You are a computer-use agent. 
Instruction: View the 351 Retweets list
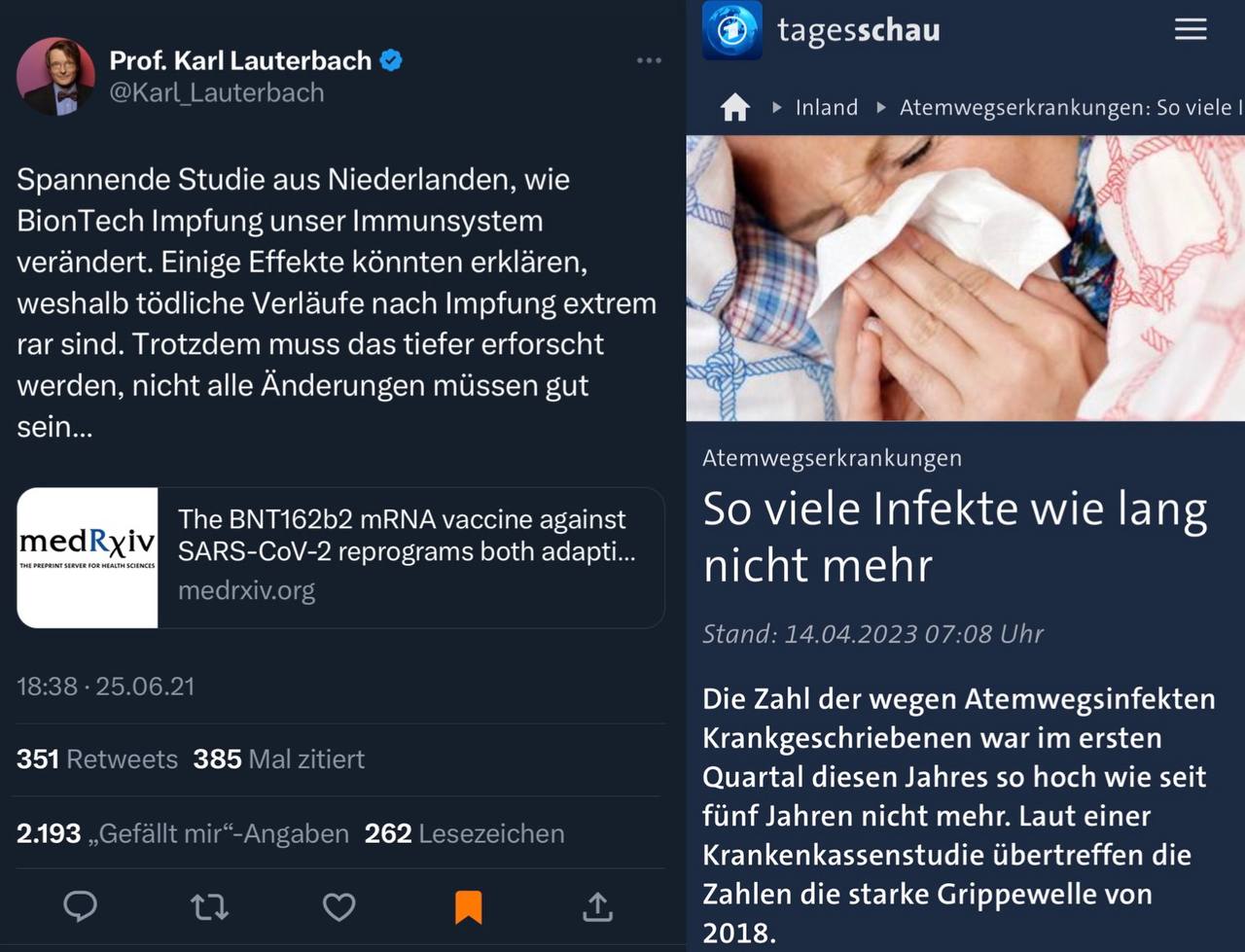pyautogui.click(x=97, y=758)
